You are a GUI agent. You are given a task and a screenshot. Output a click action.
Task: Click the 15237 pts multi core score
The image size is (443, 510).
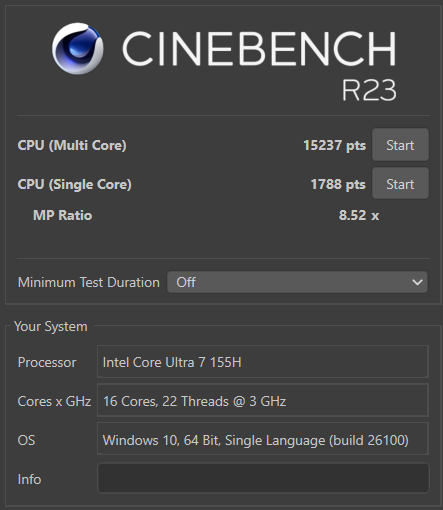point(334,145)
